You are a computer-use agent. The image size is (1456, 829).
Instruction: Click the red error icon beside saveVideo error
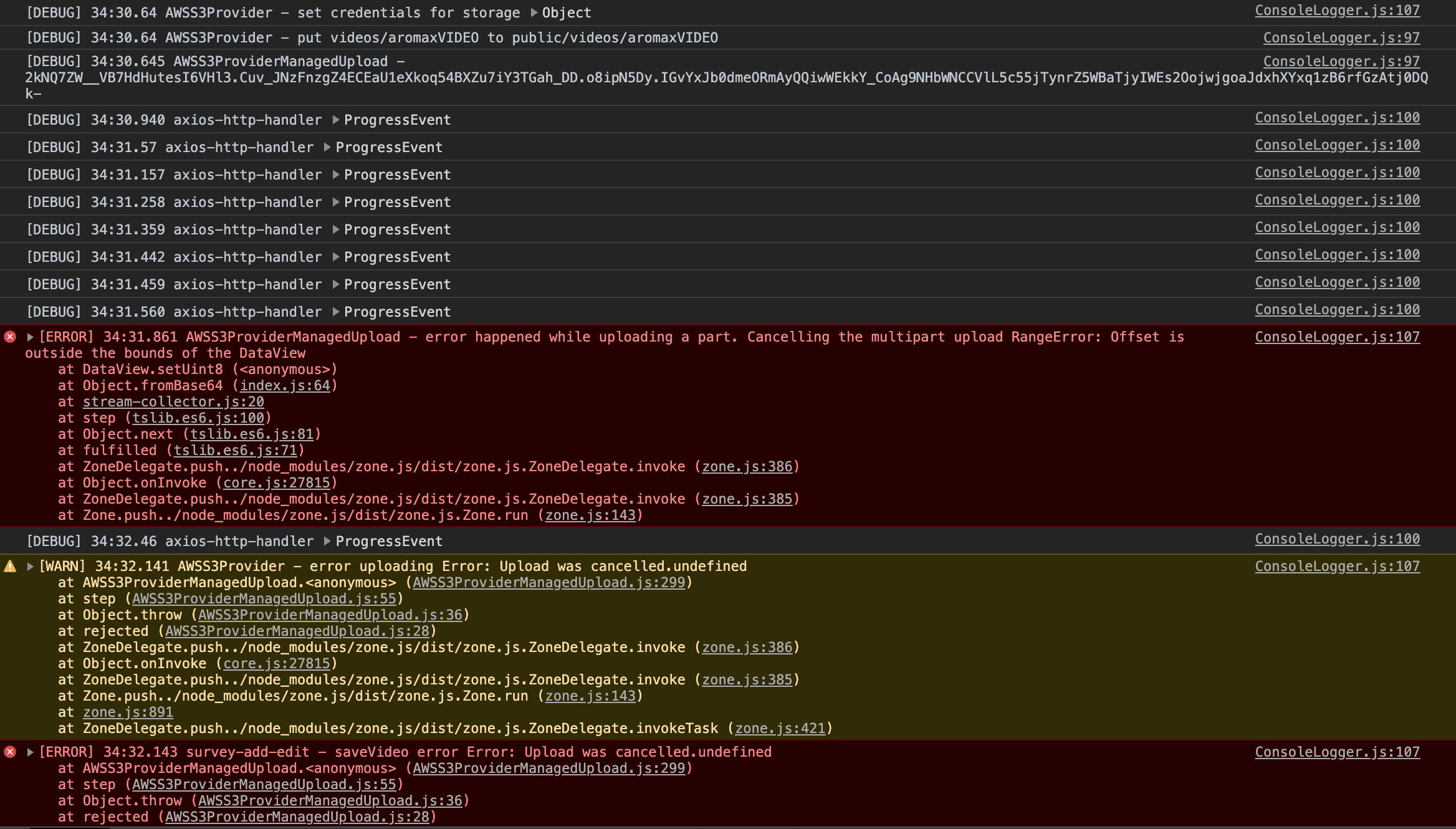(x=10, y=752)
